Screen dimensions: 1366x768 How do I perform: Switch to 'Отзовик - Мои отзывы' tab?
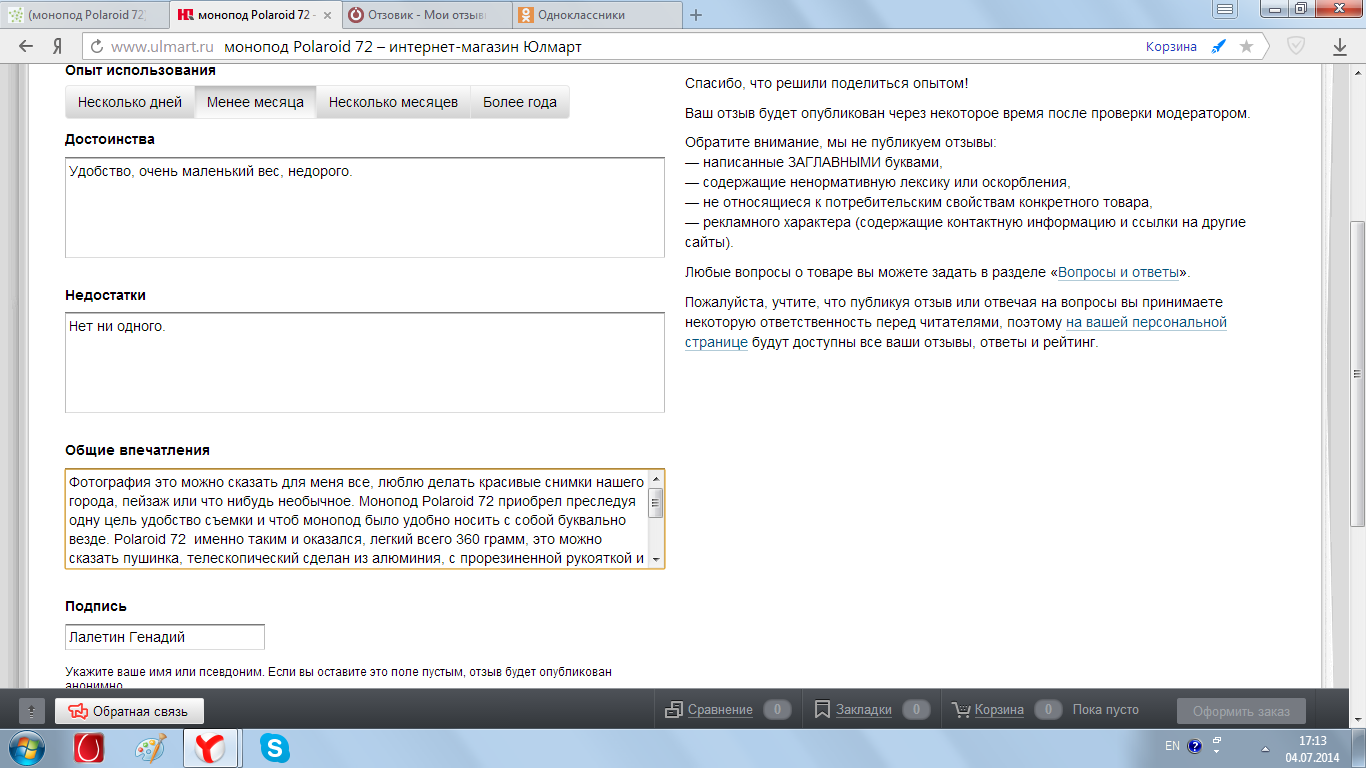coord(427,15)
